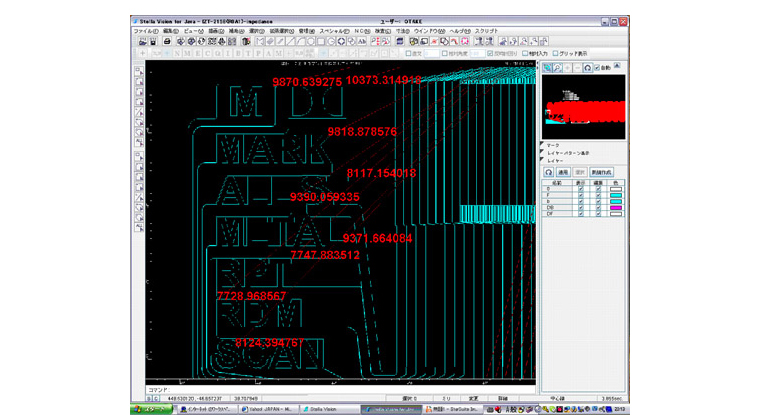The width and height of the screenshot is (760, 415).
Task: Open the Windows スタート button
Action: 152,410
